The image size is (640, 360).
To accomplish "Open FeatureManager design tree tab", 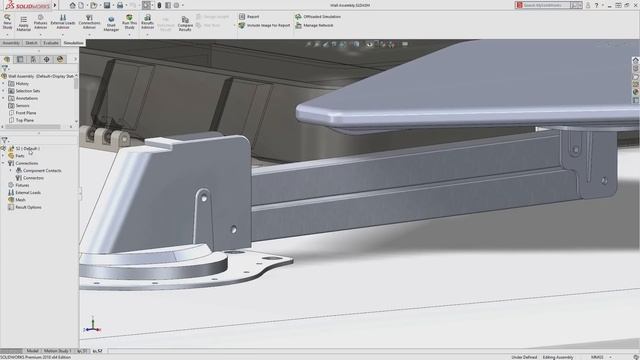I will 7,60.
